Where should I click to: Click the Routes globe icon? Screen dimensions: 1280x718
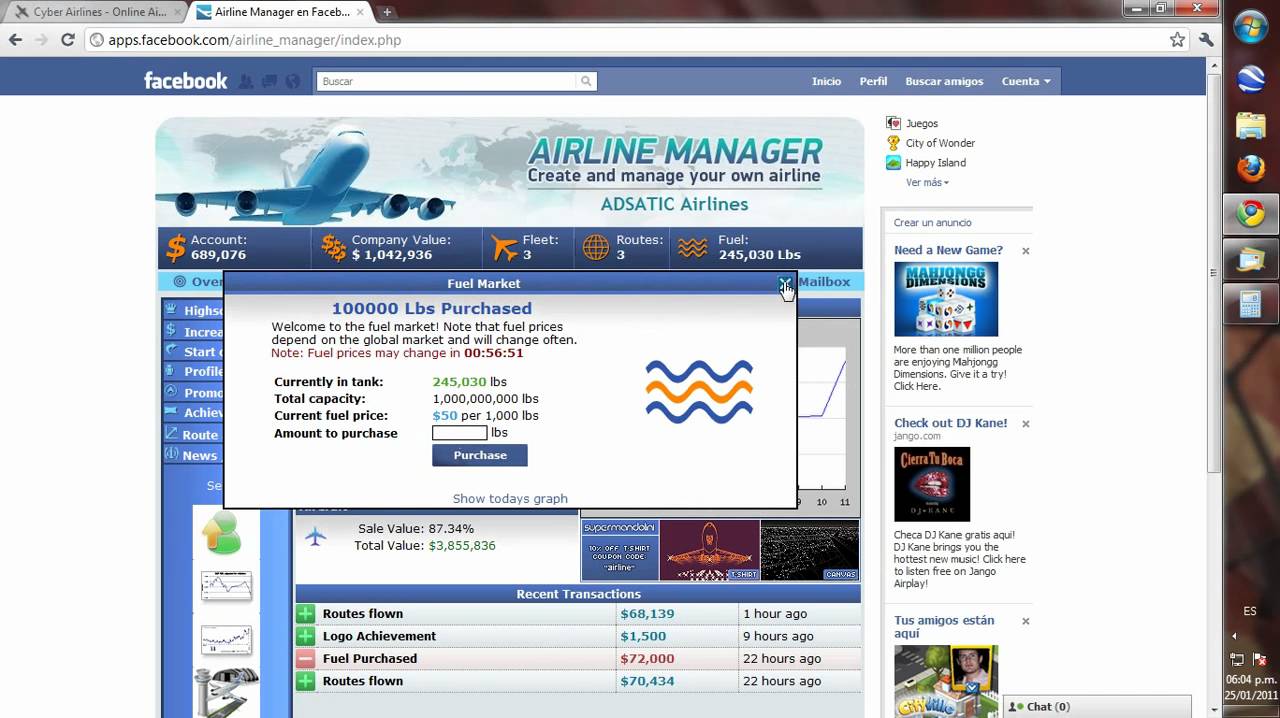[596, 247]
